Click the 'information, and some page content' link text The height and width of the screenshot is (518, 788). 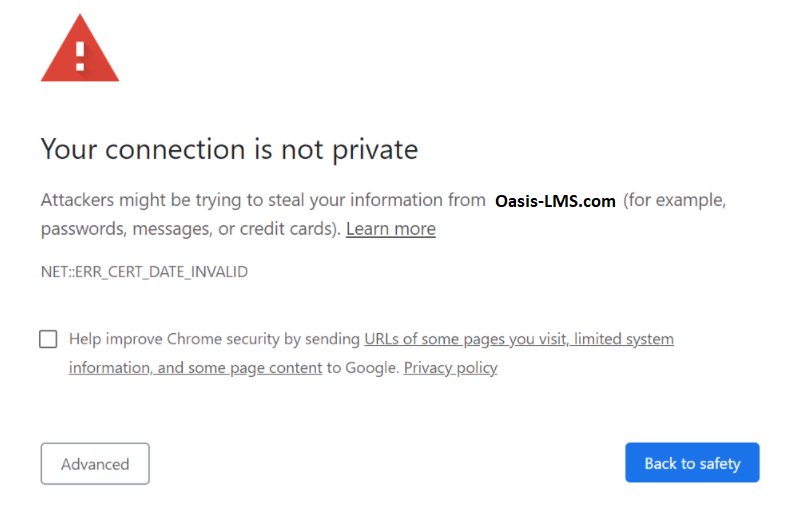[195, 368]
